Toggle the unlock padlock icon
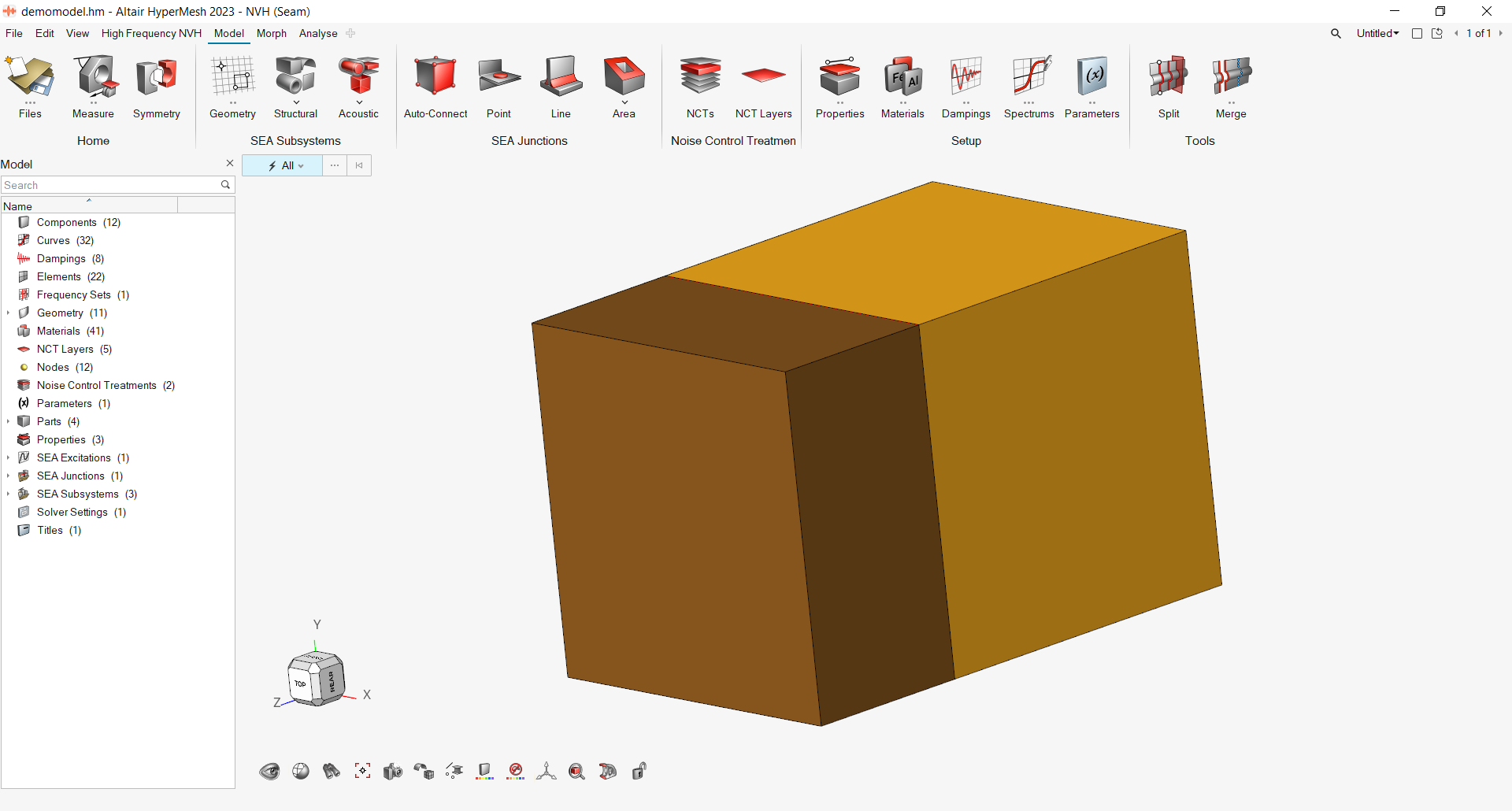 tap(639, 772)
